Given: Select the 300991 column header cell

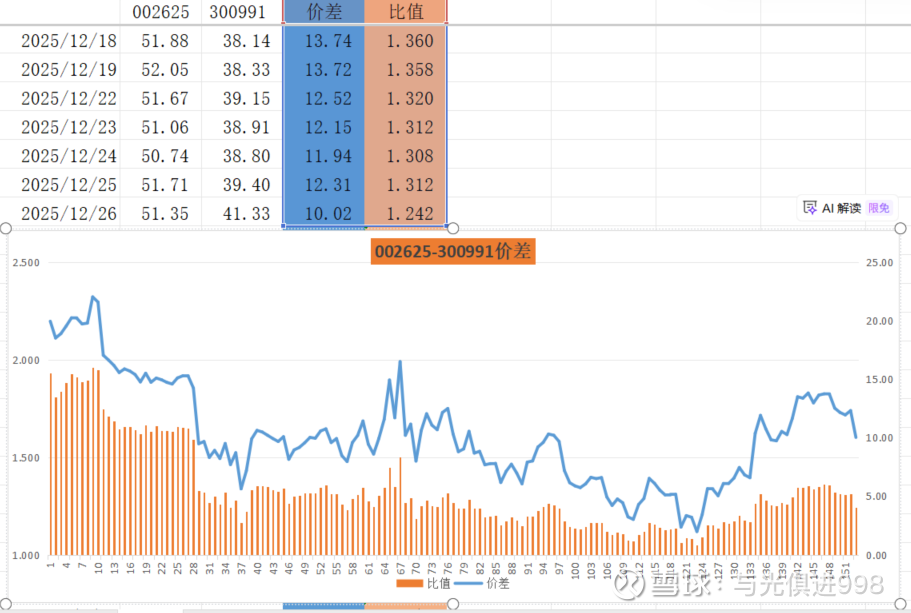Looking at the screenshot, I should (x=241, y=12).
